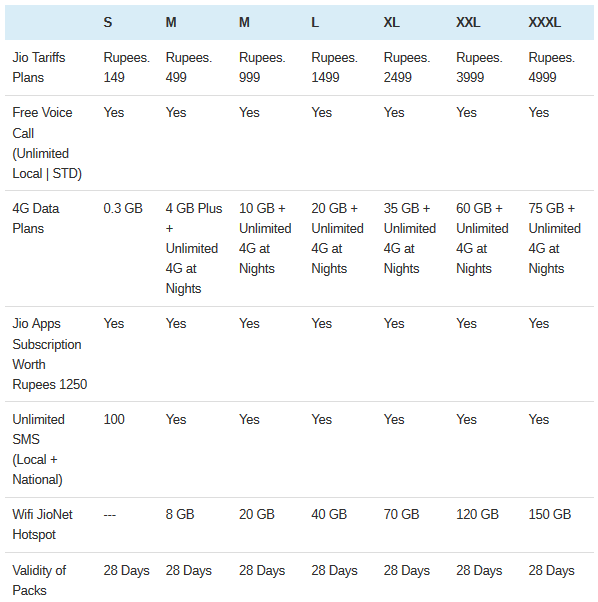The width and height of the screenshot is (598, 602).
Task: Click the XXXL column header
Action: (544, 22)
